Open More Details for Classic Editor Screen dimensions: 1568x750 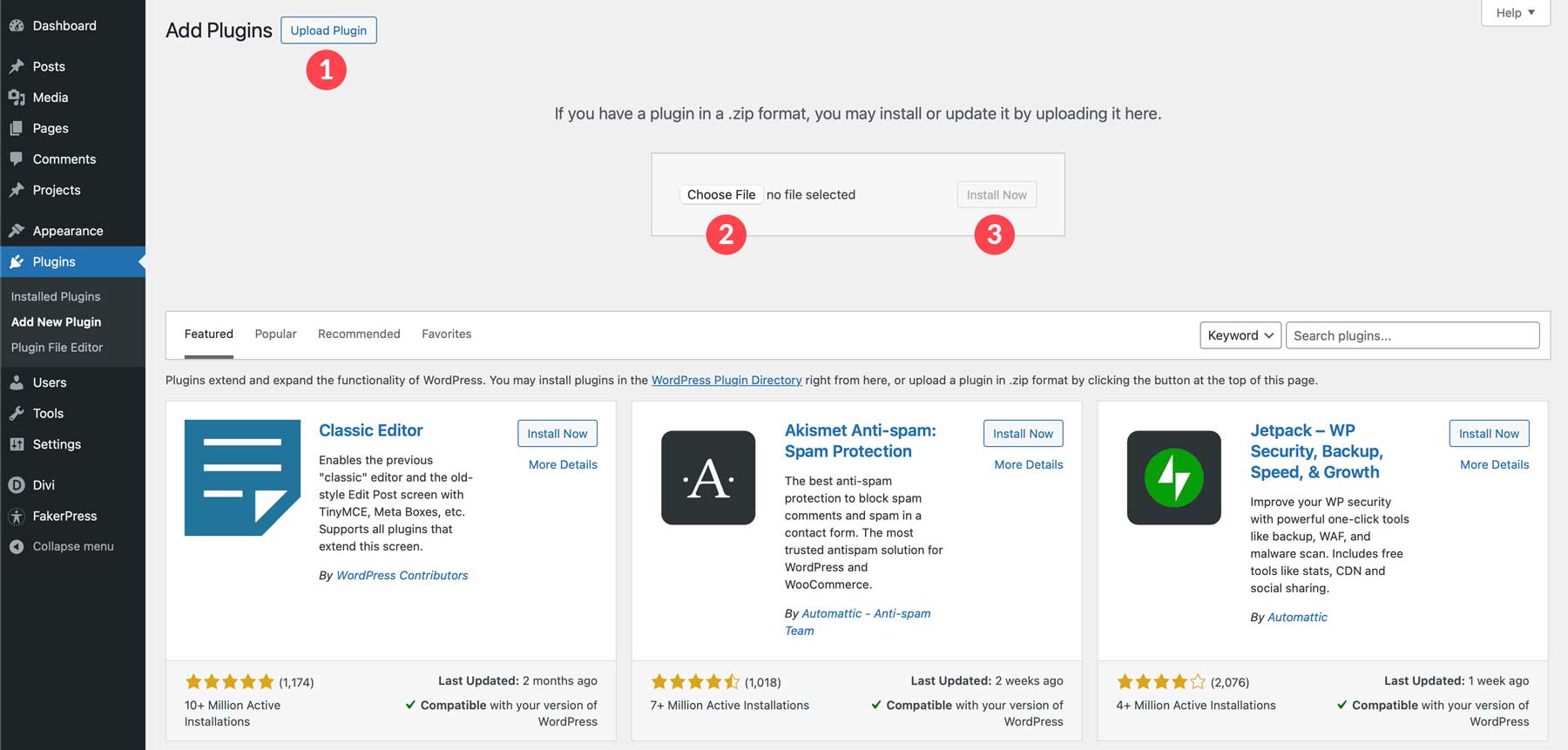coord(563,465)
